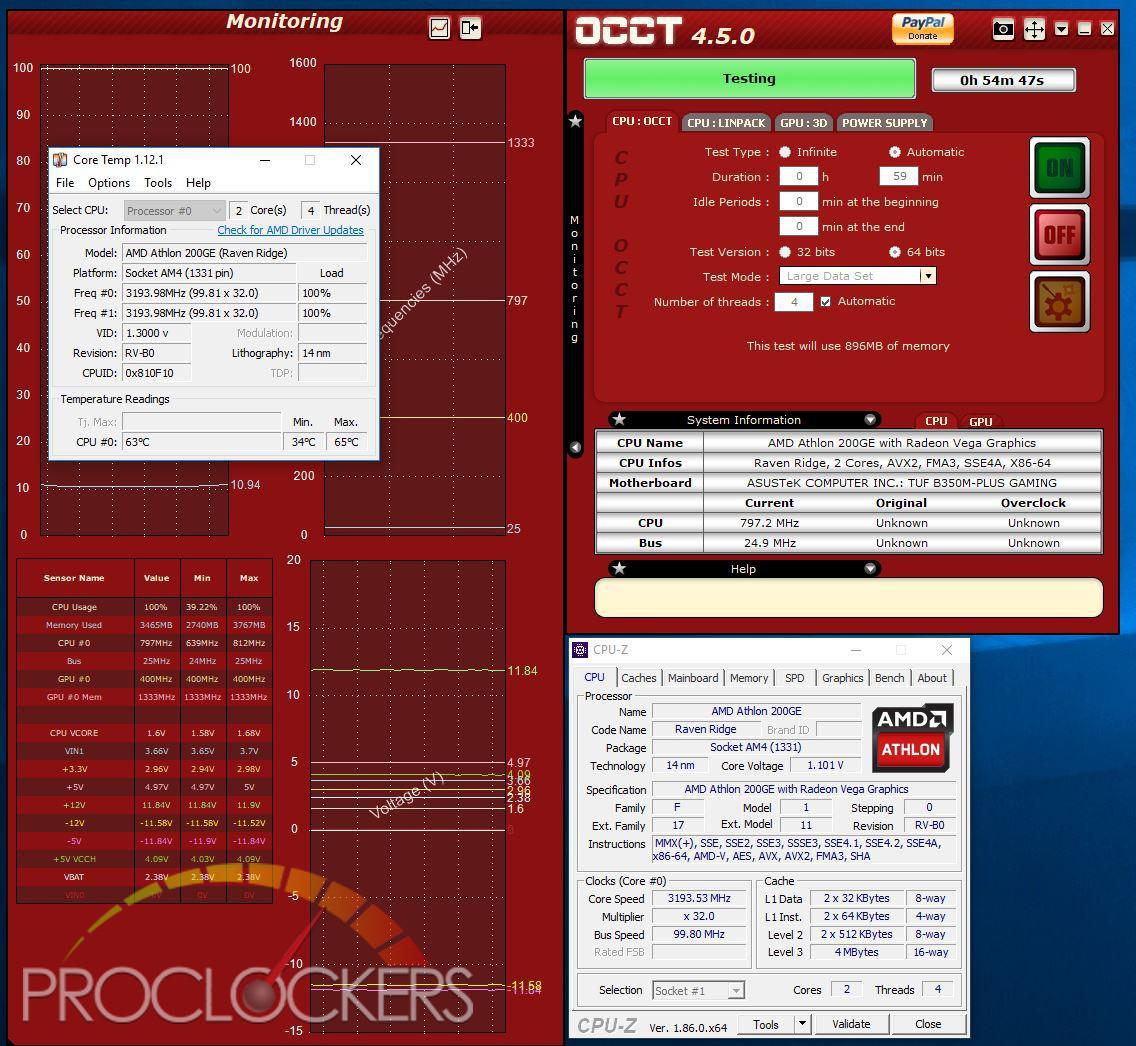The image size is (1136, 1046).
Task: Click the Core Temp title bar app icon
Action: 60,160
